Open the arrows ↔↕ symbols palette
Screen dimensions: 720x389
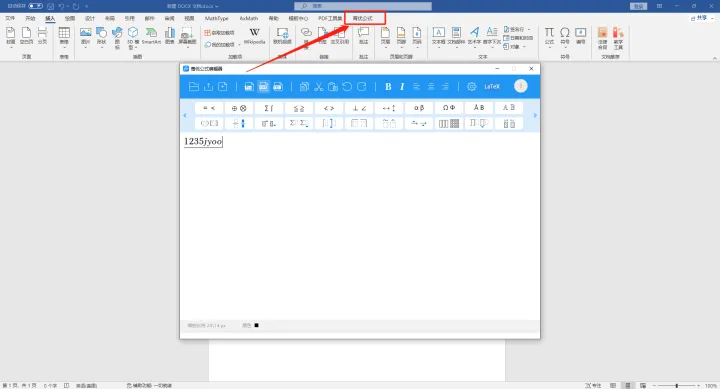tap(389, 108)
